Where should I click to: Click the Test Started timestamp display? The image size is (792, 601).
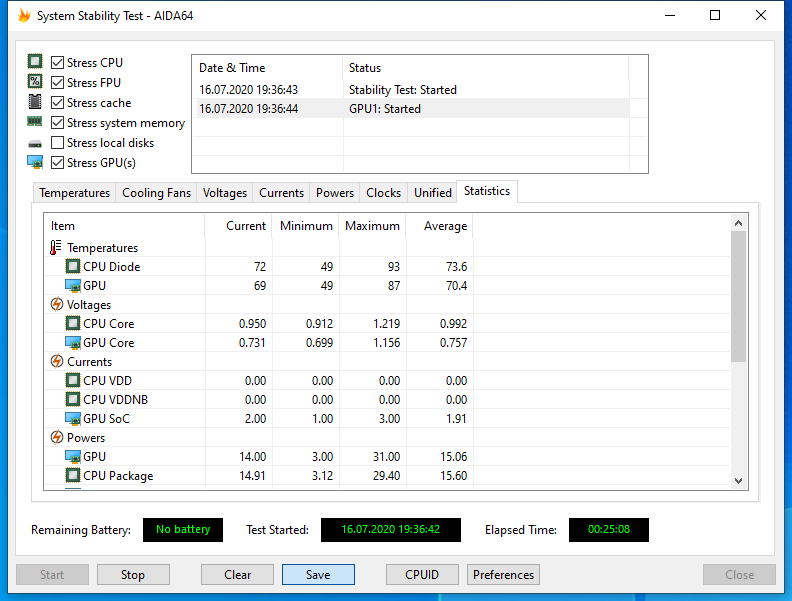[x=390, y=530]
